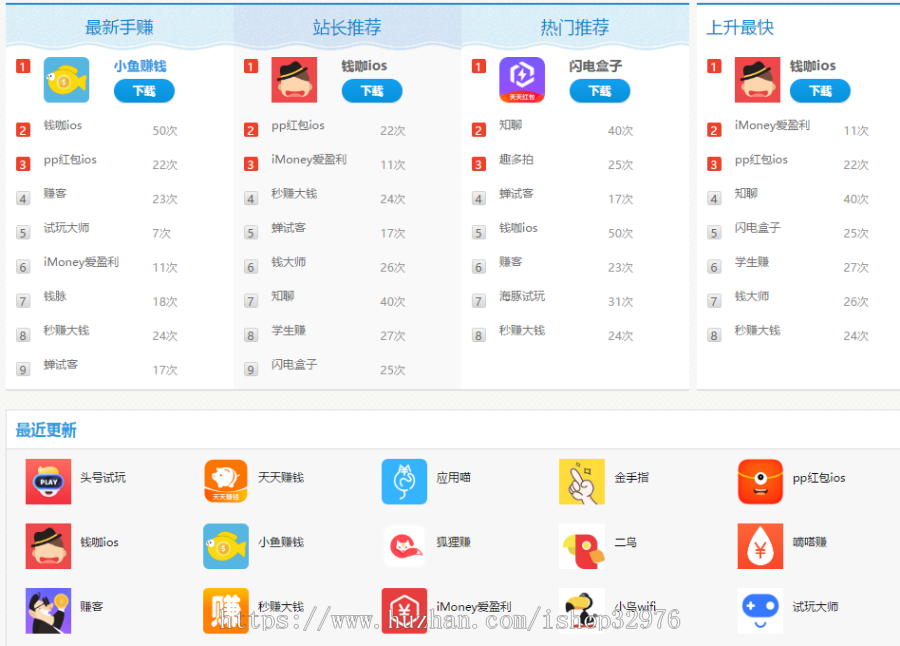Screen dimensions: 900x646
Task: Click the 秒赚大钱 赚 character icon
Action: [226, 609]
